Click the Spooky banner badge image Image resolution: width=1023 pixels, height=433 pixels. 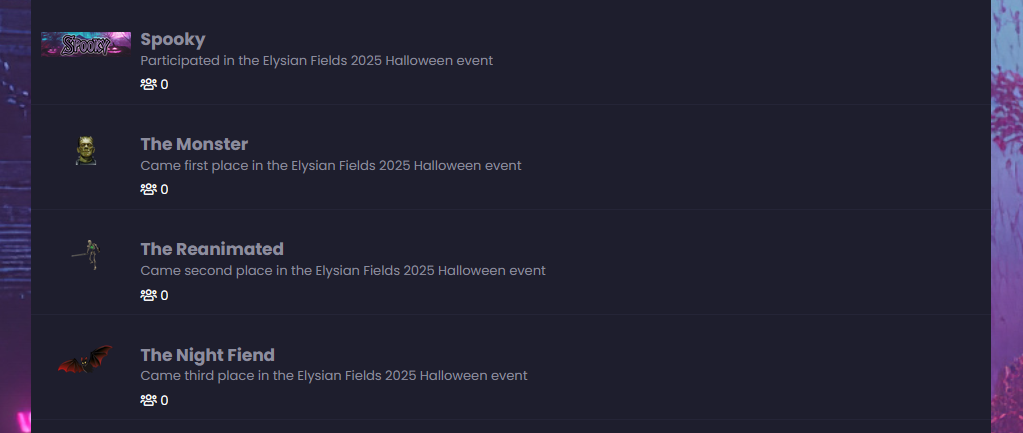click(86, 44)
